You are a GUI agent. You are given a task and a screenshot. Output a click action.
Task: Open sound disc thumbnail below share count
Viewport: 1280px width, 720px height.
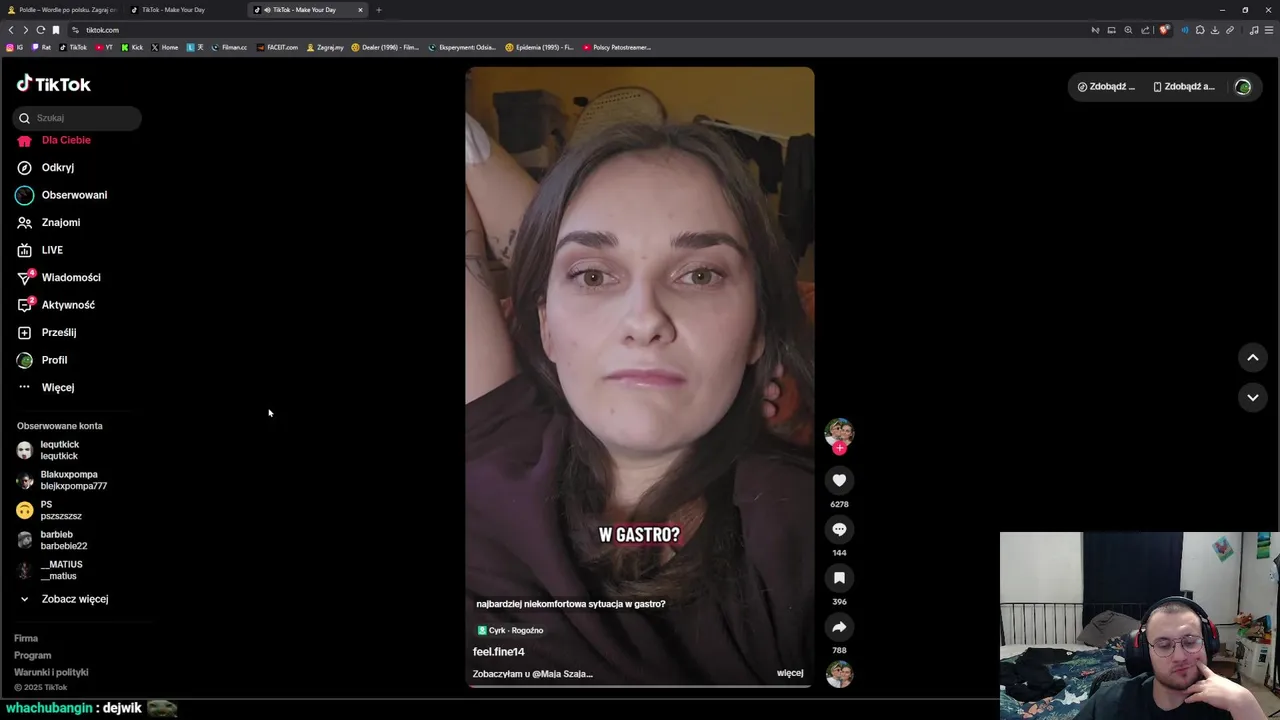(x=839, y=674)
